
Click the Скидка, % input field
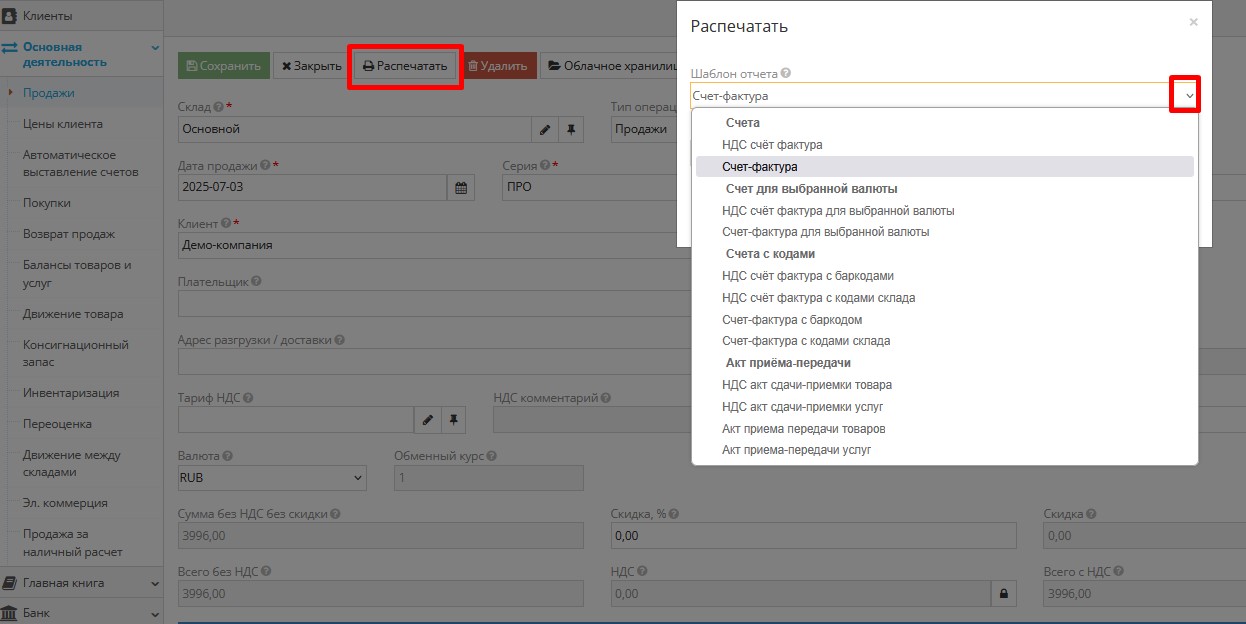pyautogui.click(x=813, y=536)
